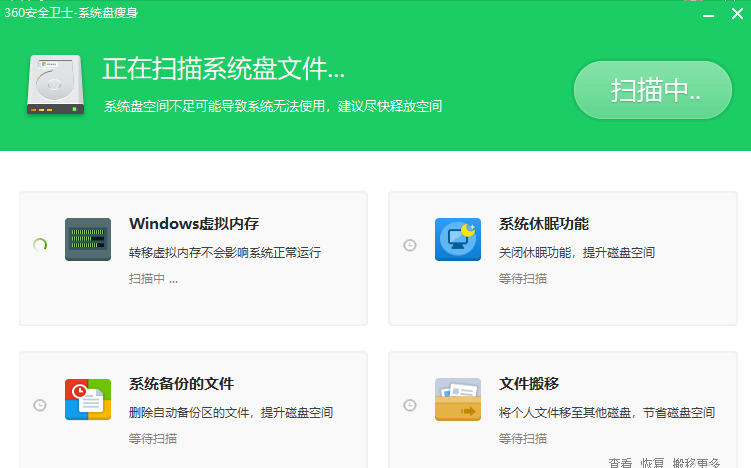Select the 文件搬移 title

(x=529, y=383)
